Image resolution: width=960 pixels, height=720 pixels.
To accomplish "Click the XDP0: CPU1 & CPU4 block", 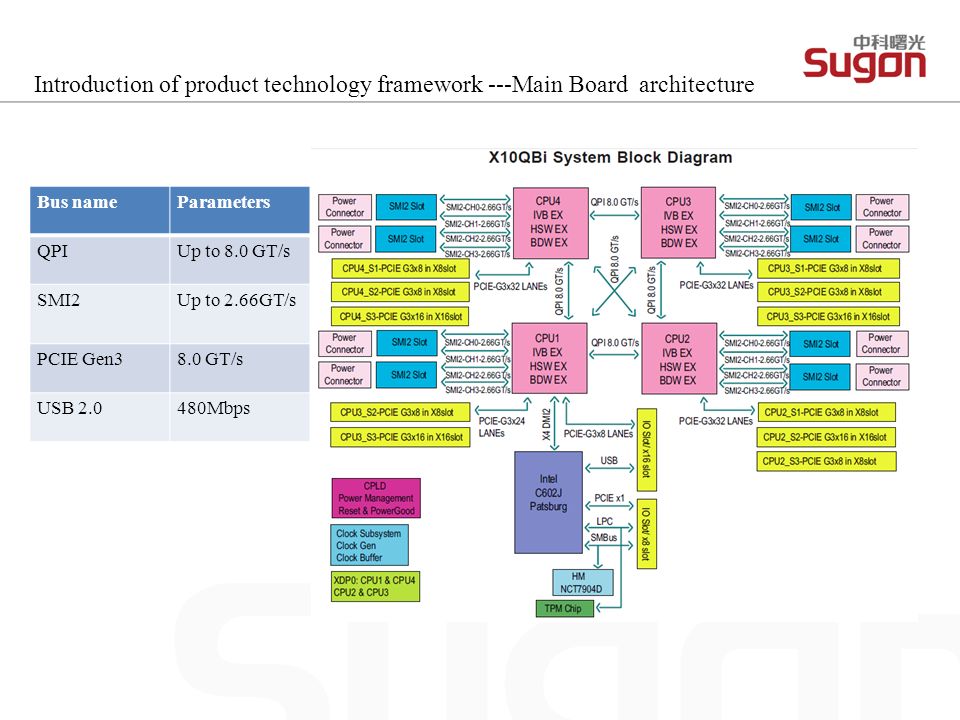I will [x=375, y=586].
